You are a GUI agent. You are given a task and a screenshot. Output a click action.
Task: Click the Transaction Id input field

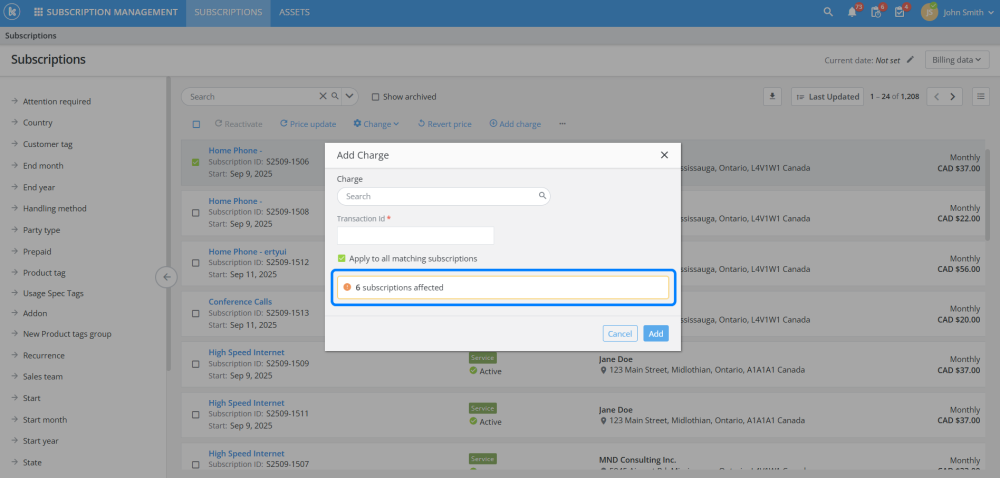pos(415,236)
